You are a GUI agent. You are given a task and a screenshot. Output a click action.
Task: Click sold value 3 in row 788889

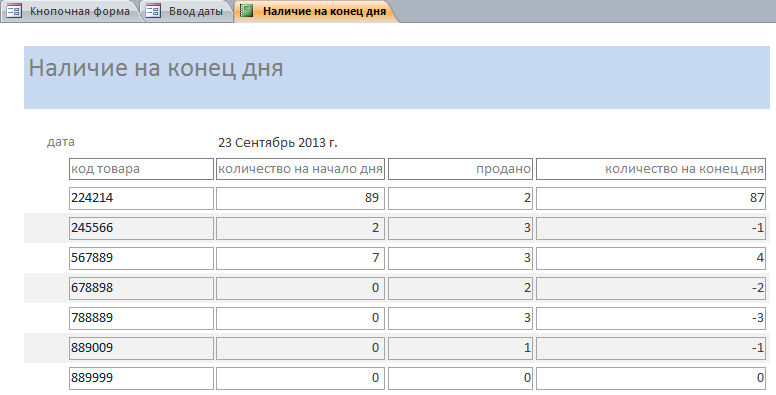click(460, 318)
